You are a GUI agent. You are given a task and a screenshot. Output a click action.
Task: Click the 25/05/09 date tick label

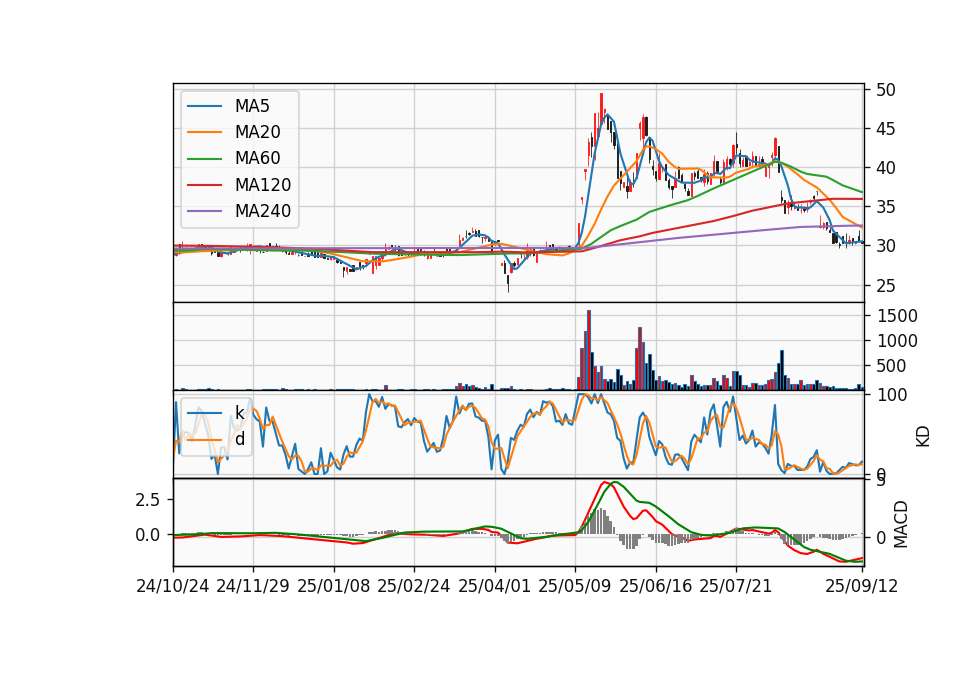coord(575,586)
